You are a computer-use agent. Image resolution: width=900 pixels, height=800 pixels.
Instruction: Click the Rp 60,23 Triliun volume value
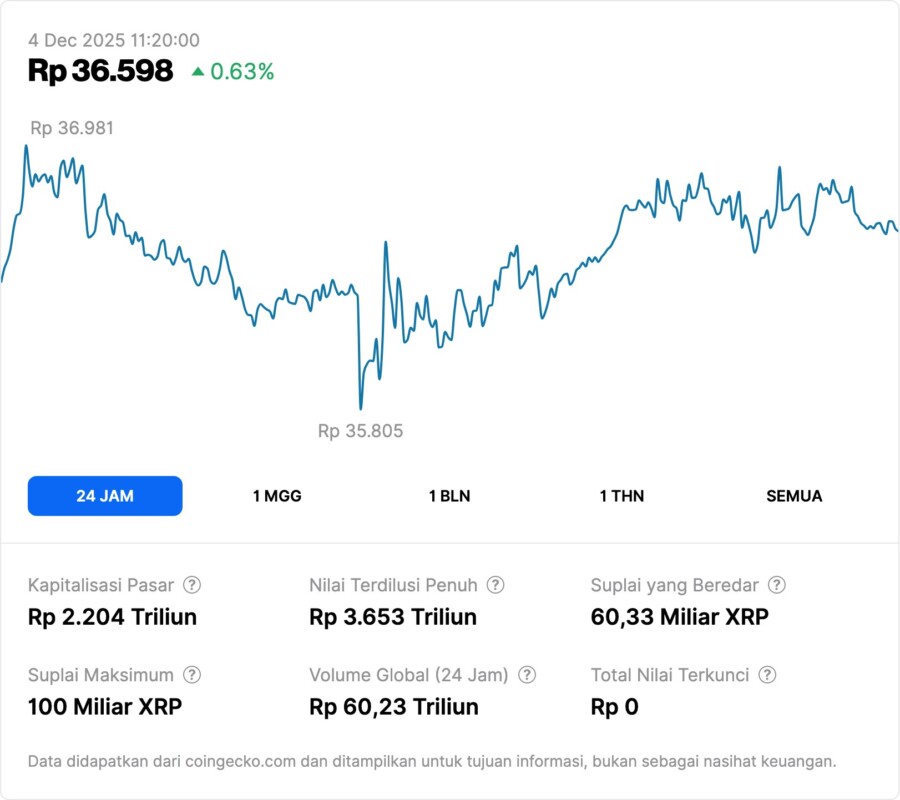(394, 707)
